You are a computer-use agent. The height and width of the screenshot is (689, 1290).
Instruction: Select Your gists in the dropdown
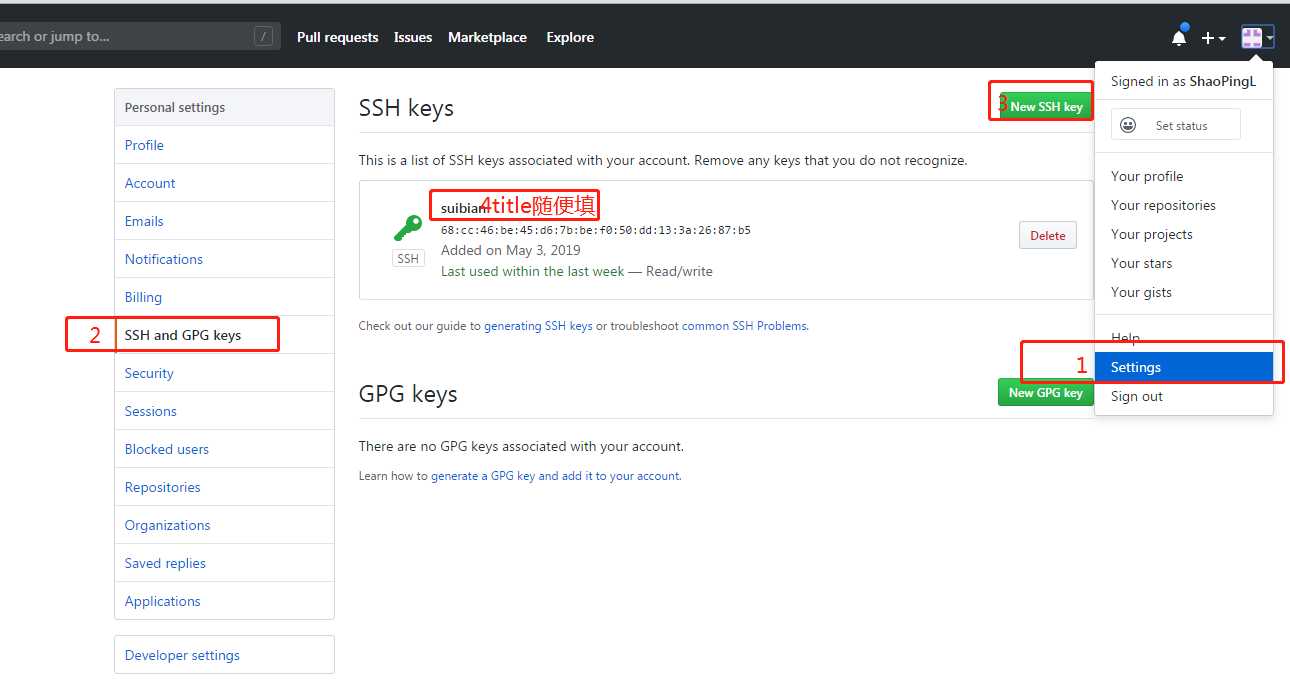(x=1141, y=292)
